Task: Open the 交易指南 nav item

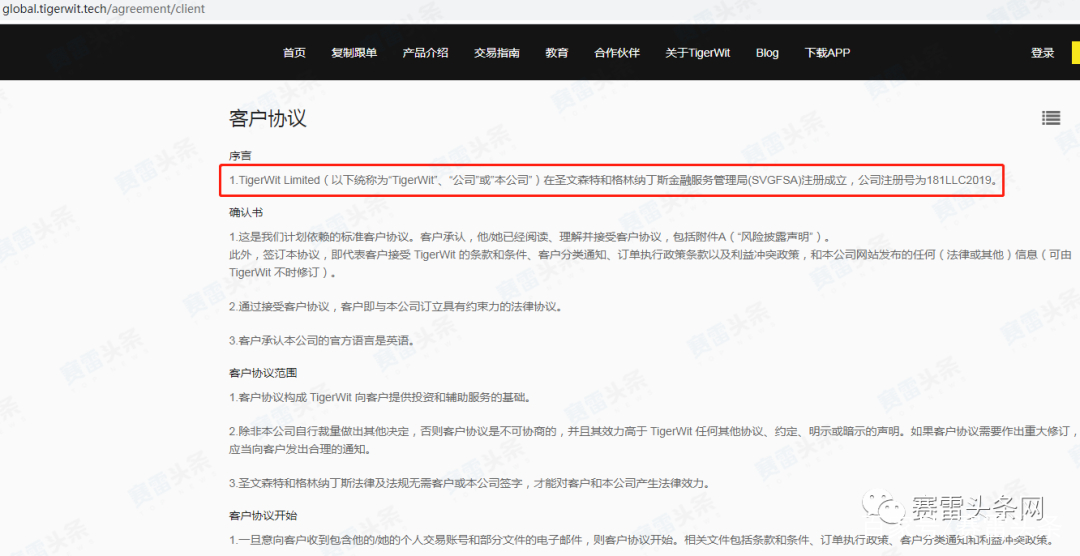Action: pyautogui.click(x=497, y=53)
